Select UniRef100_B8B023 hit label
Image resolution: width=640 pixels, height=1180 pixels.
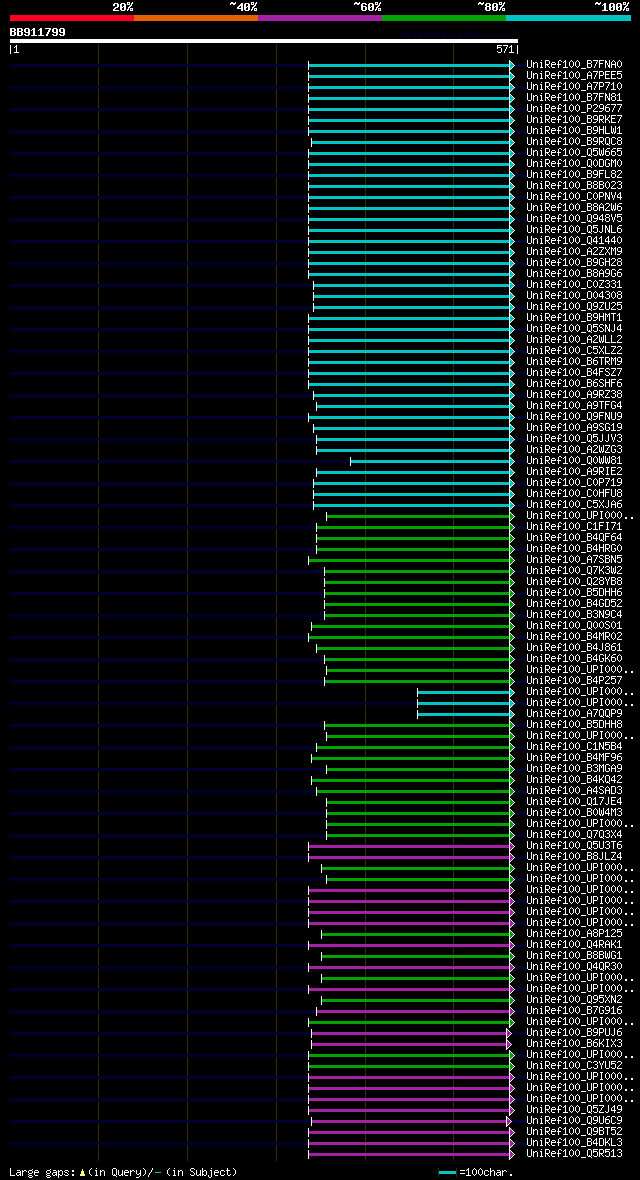click(574, 186)
